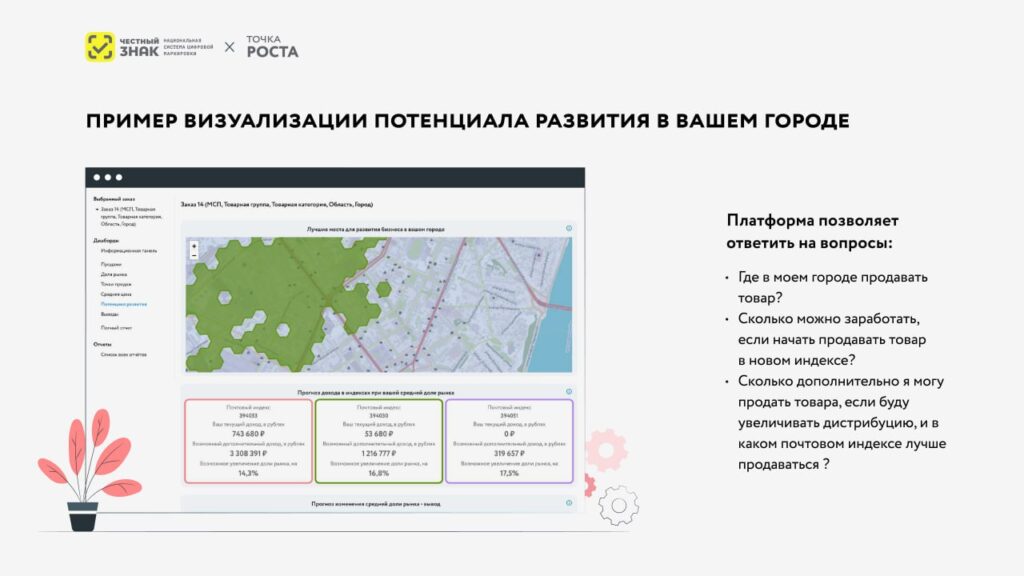Image resolution: width=1024 pixels, height=576 pixels.
Task: Zoom in on the map with plus button
Action: (x=194, y=245)
